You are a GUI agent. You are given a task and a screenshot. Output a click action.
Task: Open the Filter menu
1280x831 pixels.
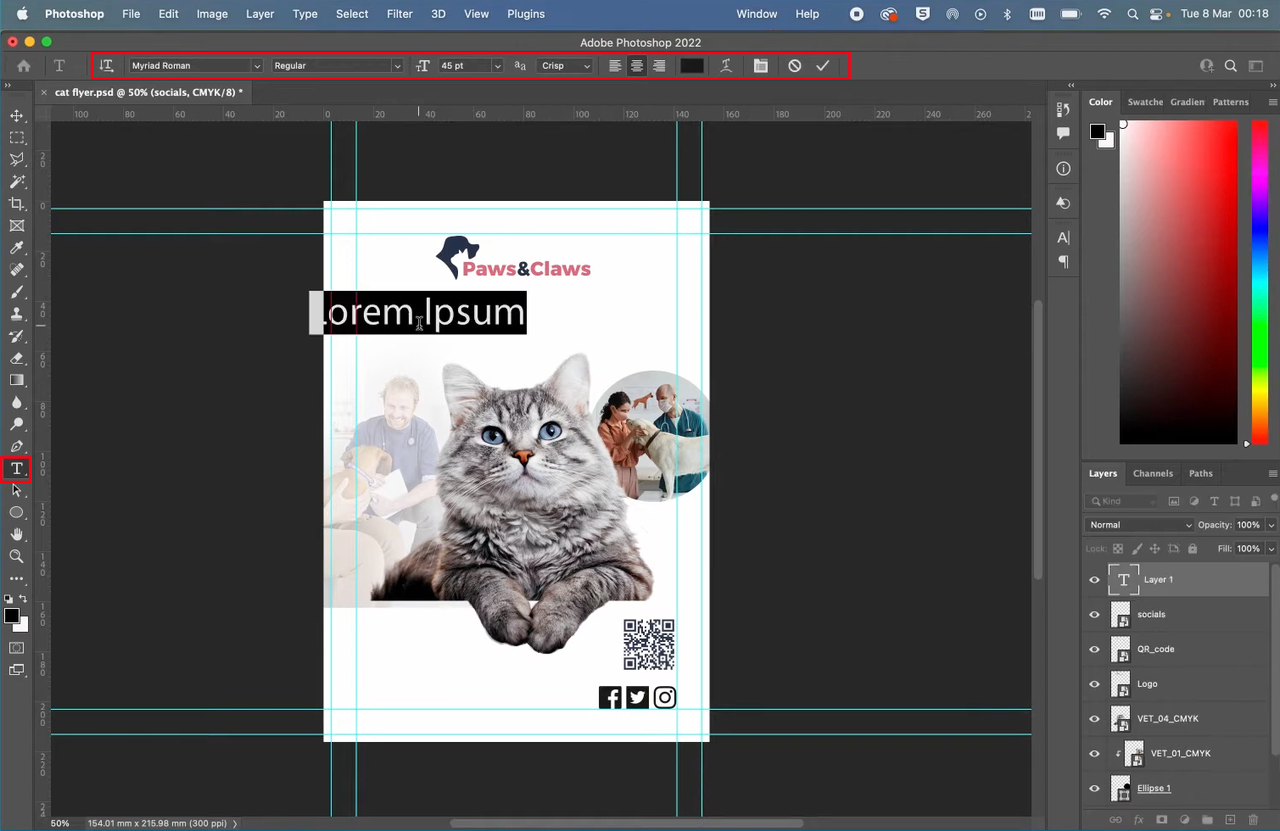[399, 13]
